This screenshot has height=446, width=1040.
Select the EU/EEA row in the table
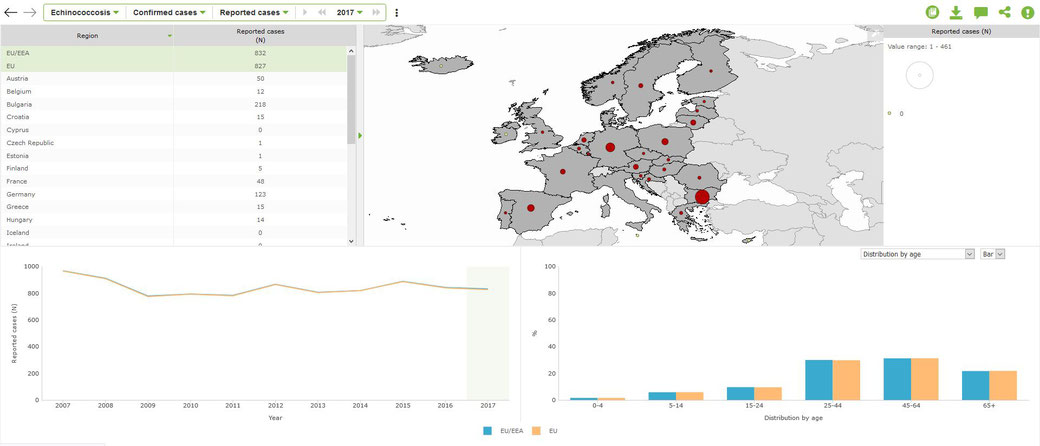point(173,52)
